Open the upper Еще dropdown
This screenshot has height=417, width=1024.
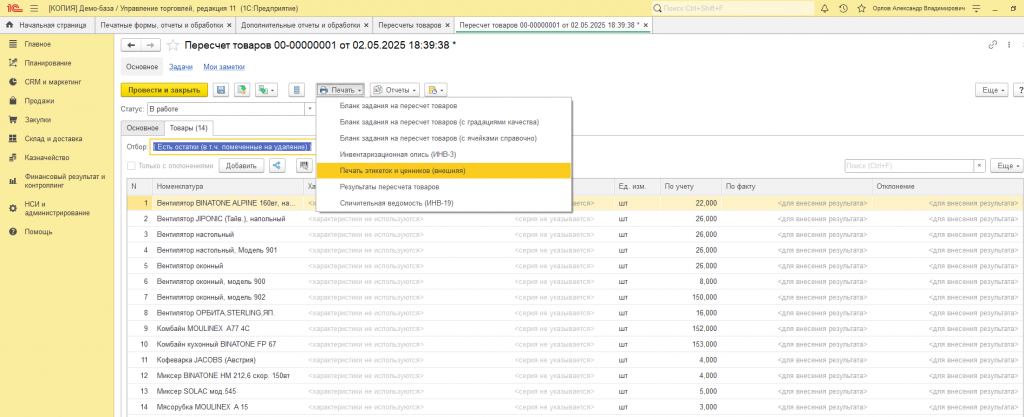tap(991, 90)
